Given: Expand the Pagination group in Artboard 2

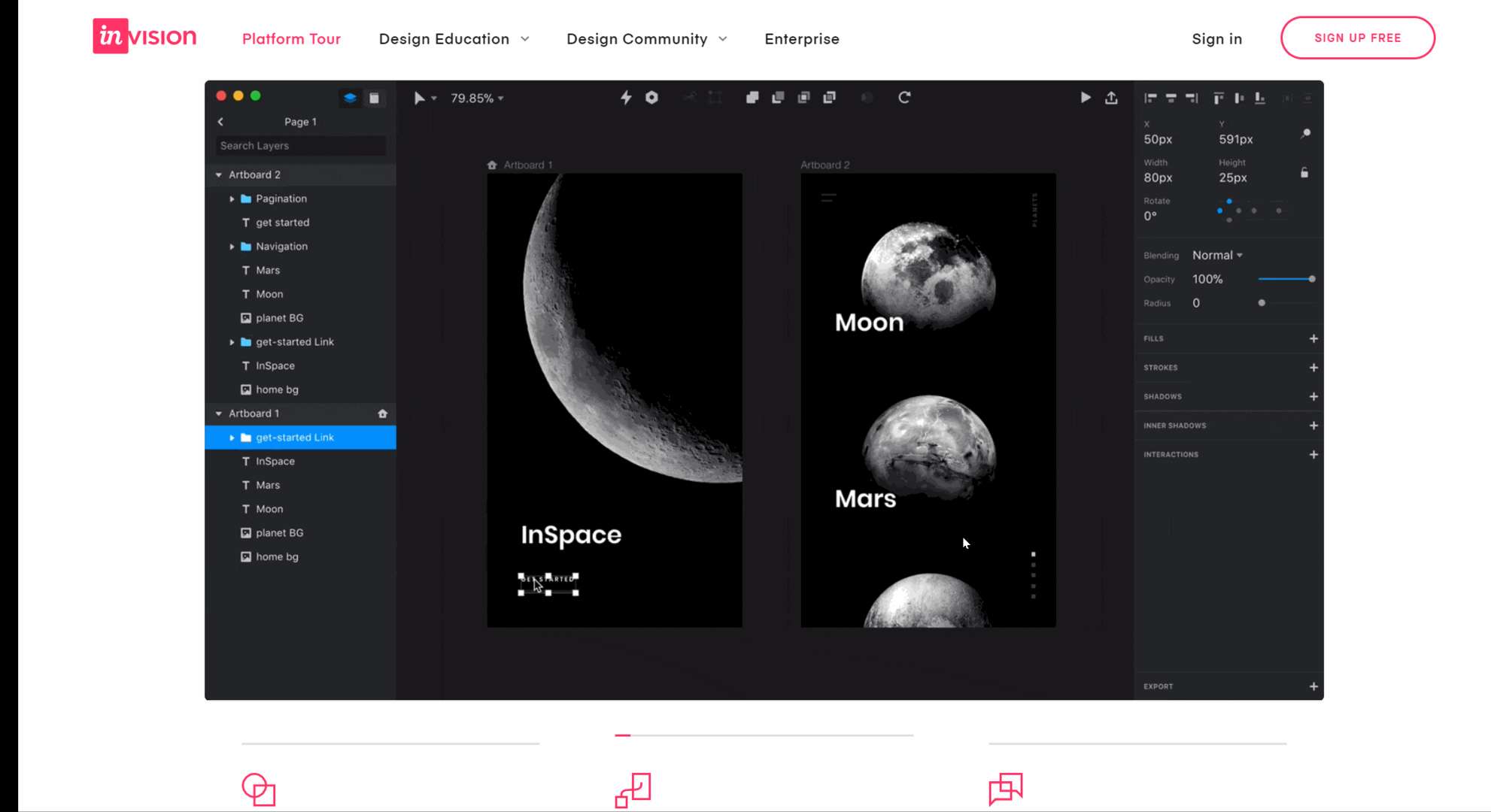Looking at the screenshot, I should coord(232,198).
